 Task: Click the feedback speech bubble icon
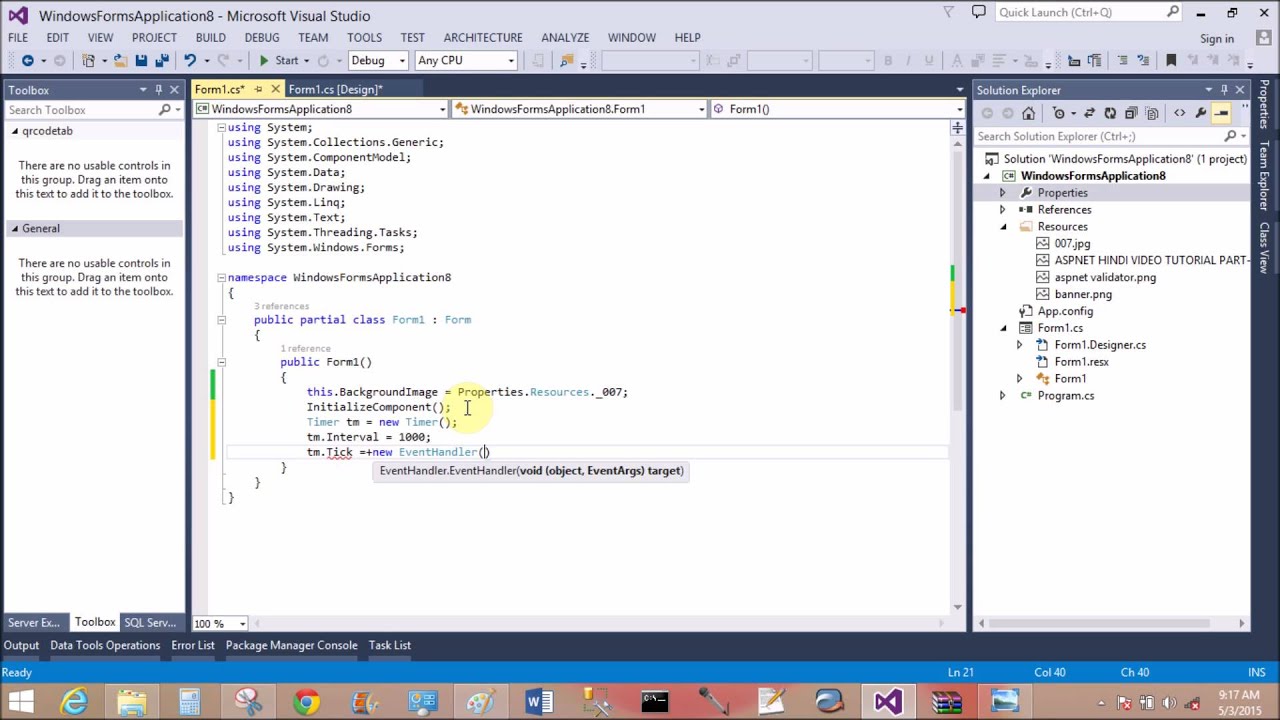pyautogui.click(x=978, y=12)
